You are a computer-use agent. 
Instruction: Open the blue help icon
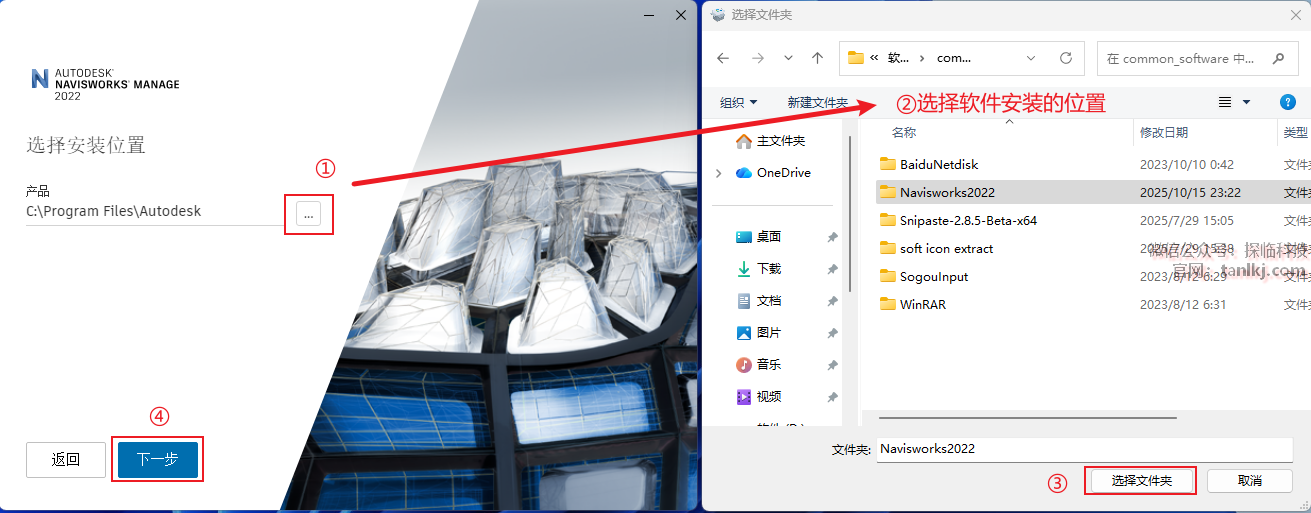[x=1288, y=102]
